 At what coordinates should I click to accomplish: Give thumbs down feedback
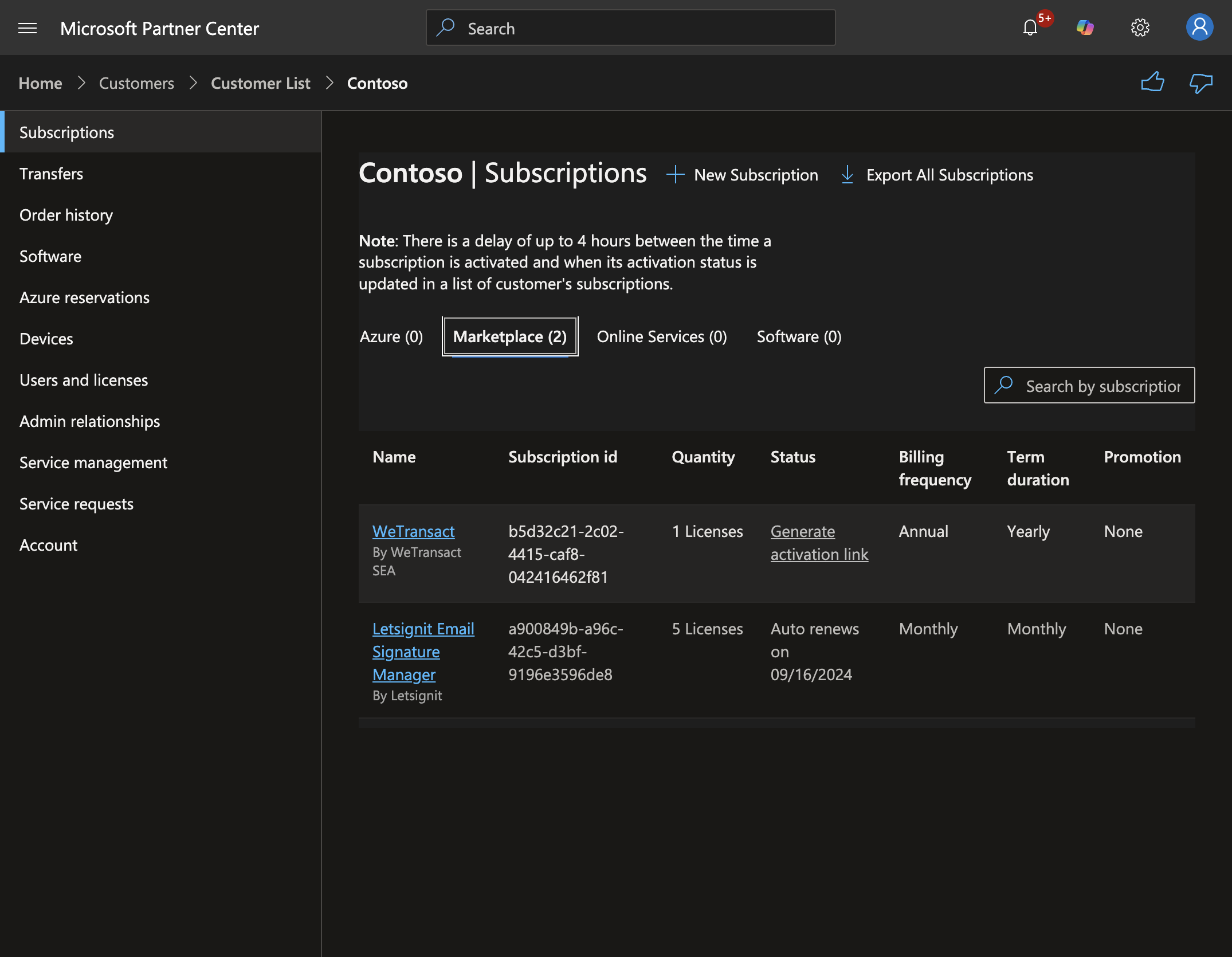pos(1200,83)
